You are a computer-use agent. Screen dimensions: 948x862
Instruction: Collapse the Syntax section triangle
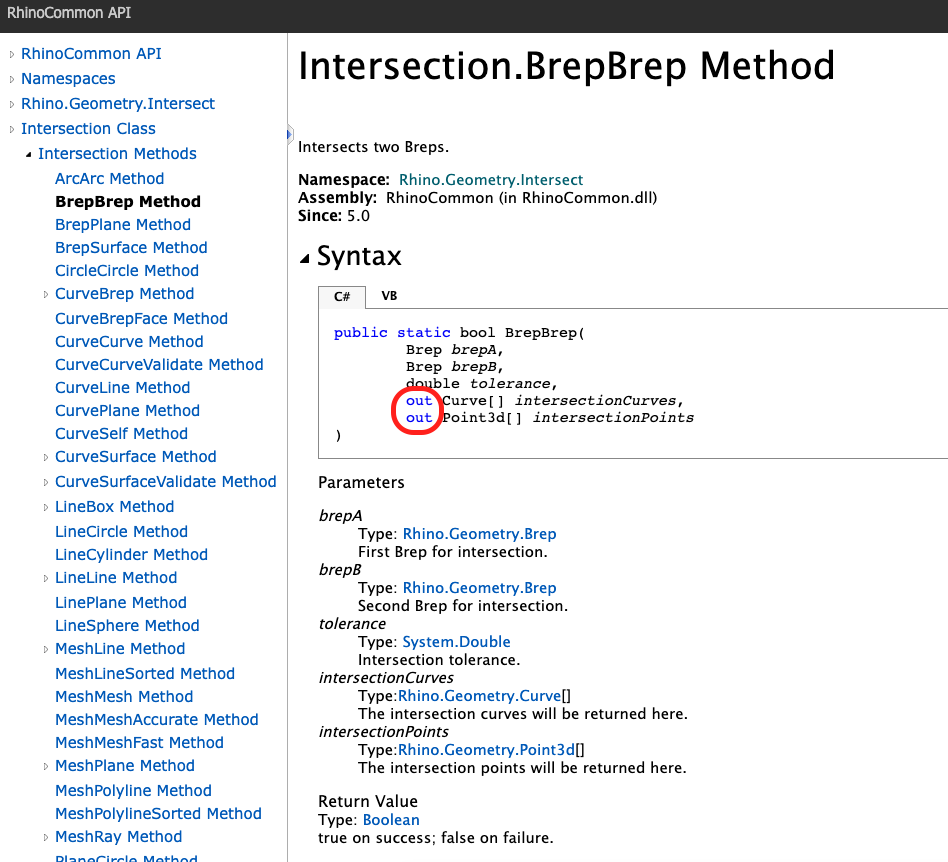tap(305, 259)
